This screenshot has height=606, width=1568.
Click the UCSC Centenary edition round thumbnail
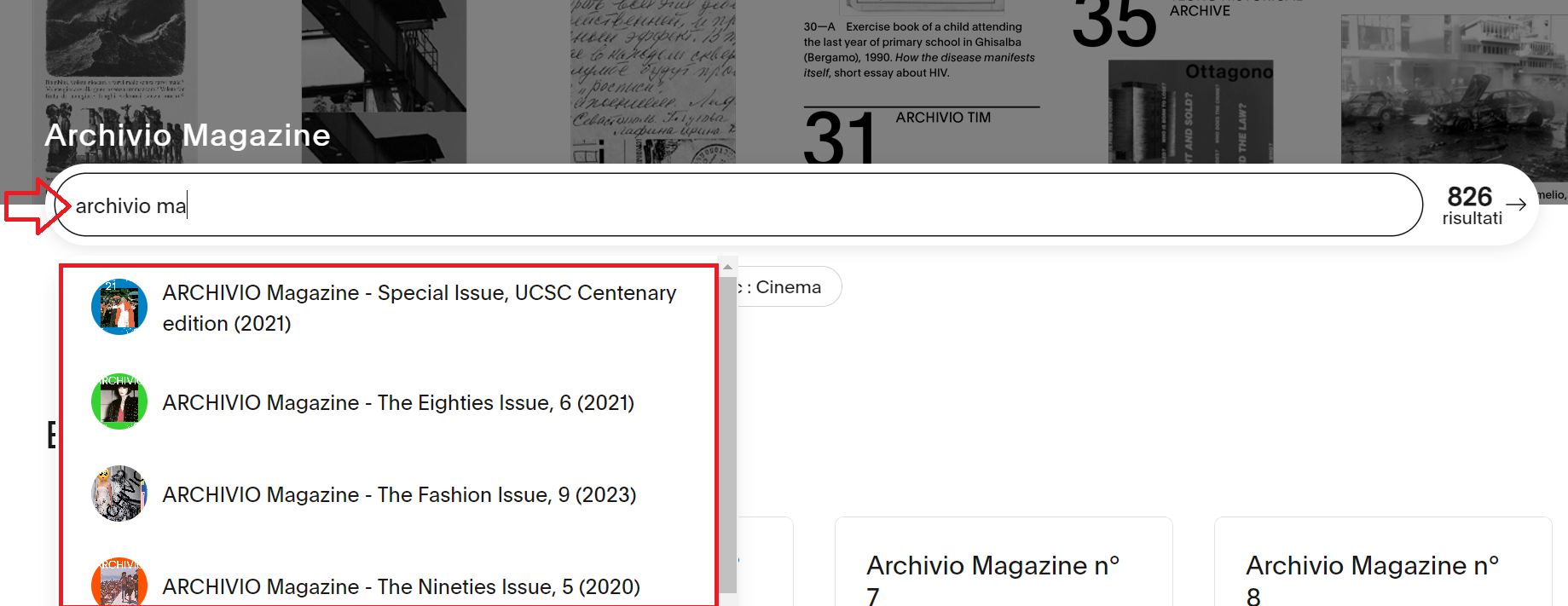pos(119,307)
